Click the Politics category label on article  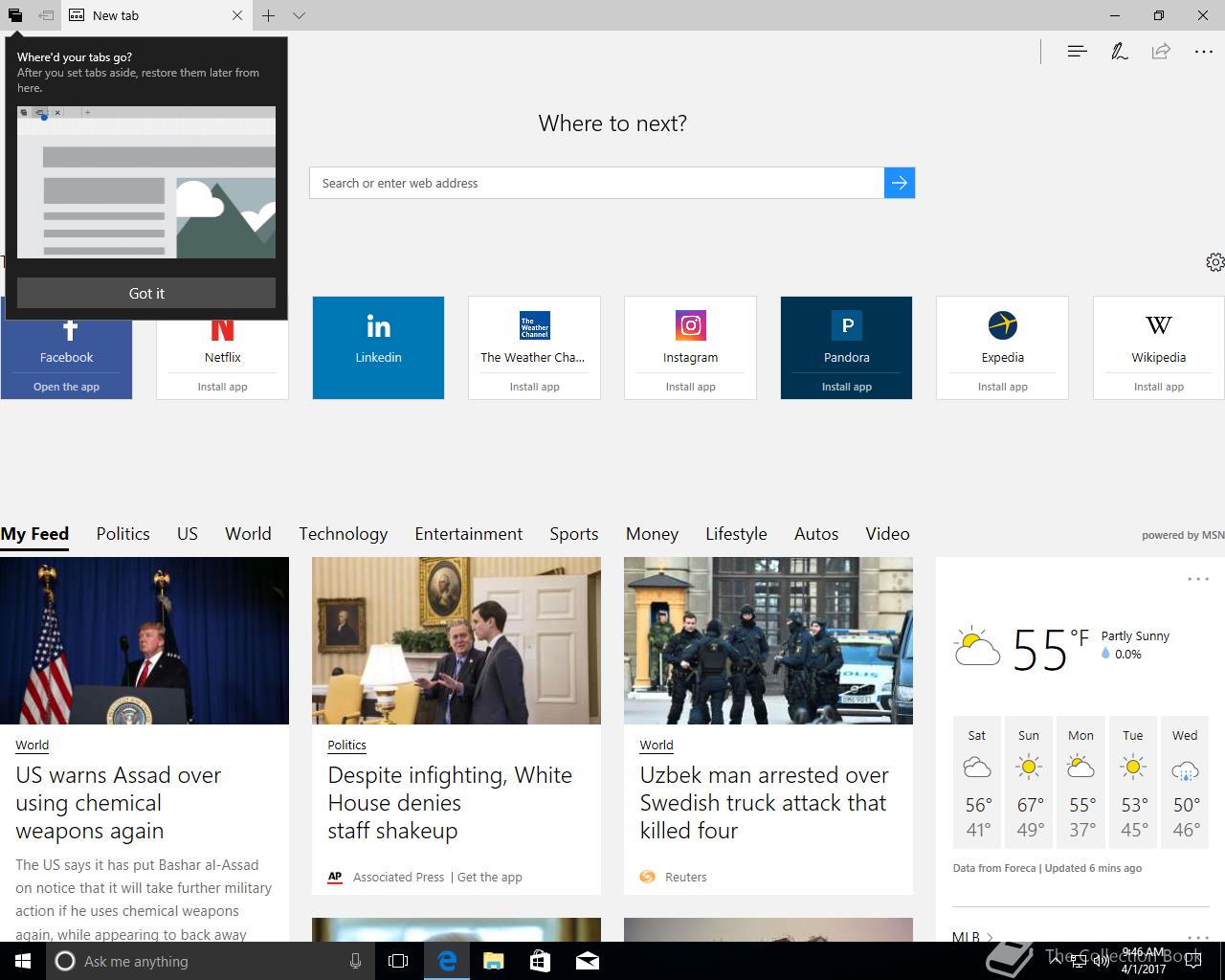click(346, 745)
